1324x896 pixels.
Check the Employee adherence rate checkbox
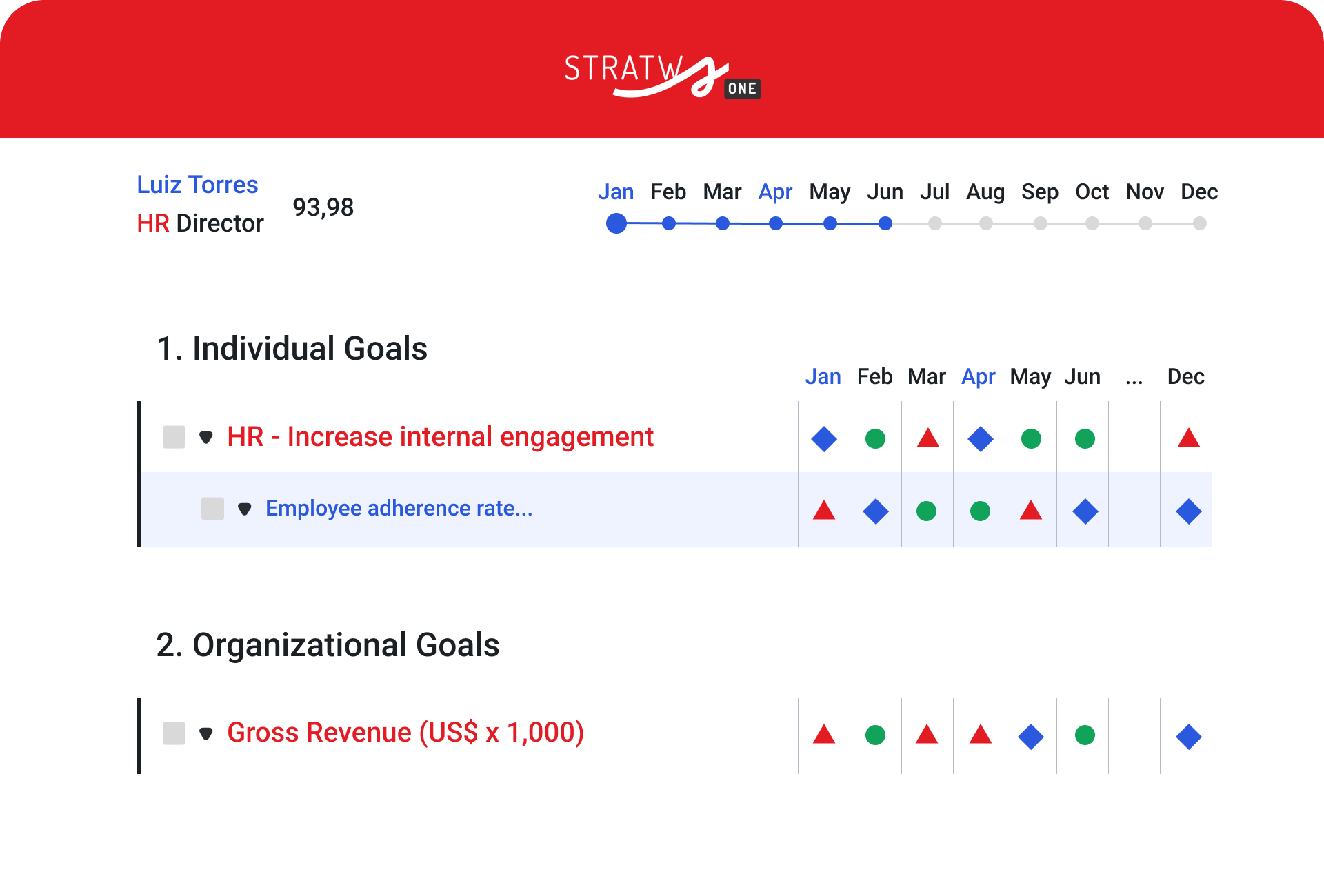[212, 509]
